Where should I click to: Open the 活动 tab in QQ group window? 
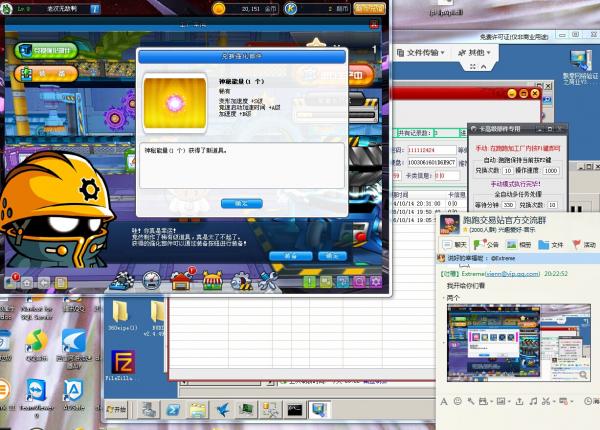584,244
